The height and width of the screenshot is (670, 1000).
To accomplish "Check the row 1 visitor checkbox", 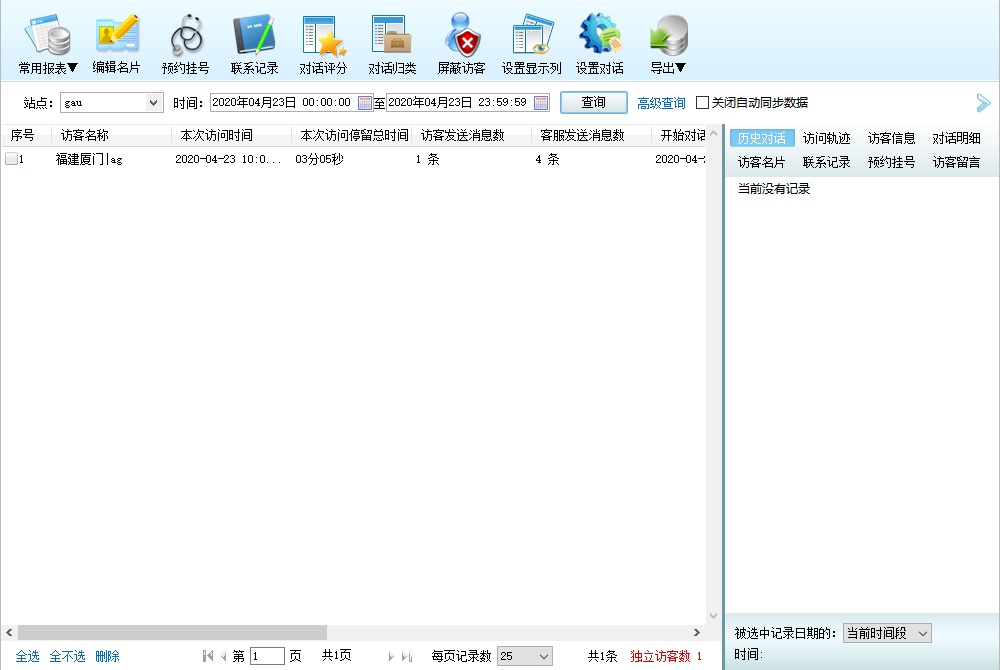I will (x=11, y=159).
